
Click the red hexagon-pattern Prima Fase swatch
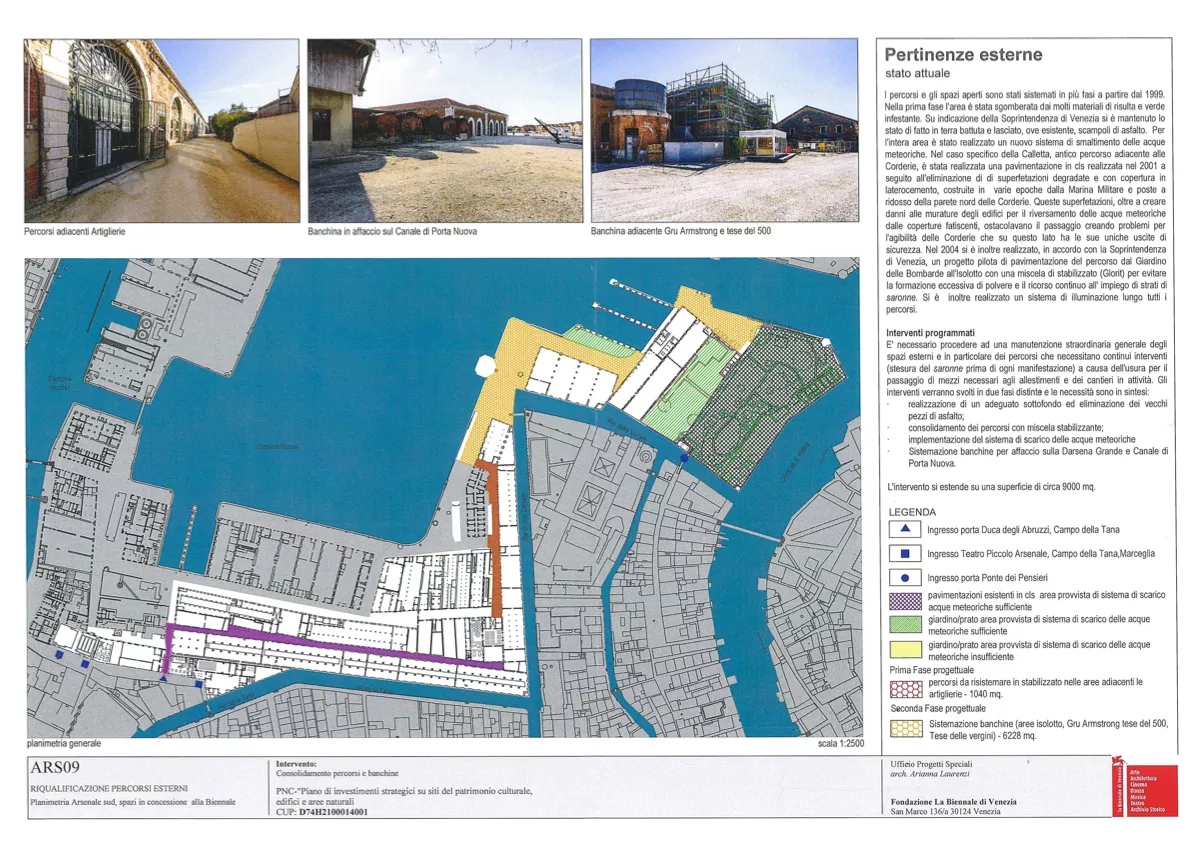(905, 689)
